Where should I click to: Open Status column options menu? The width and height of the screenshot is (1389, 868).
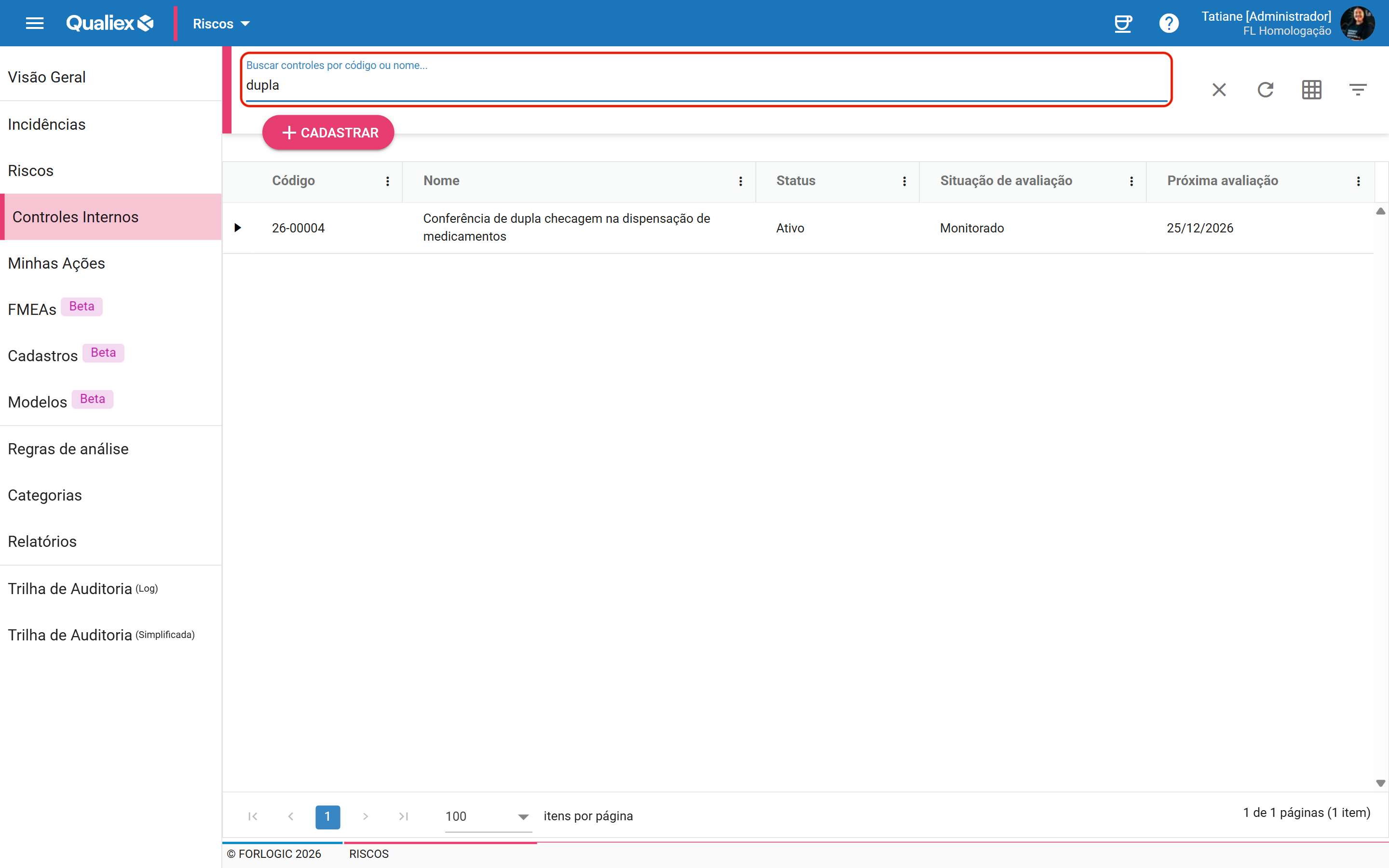(904, 181)
